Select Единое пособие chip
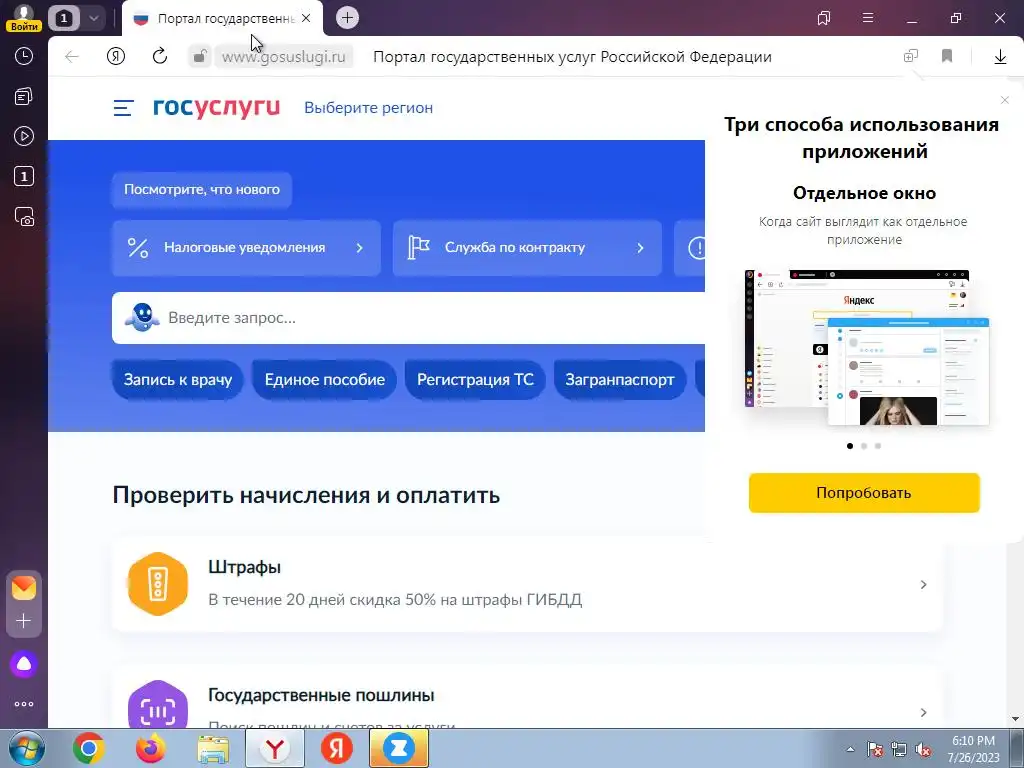 tap(325, 380)
